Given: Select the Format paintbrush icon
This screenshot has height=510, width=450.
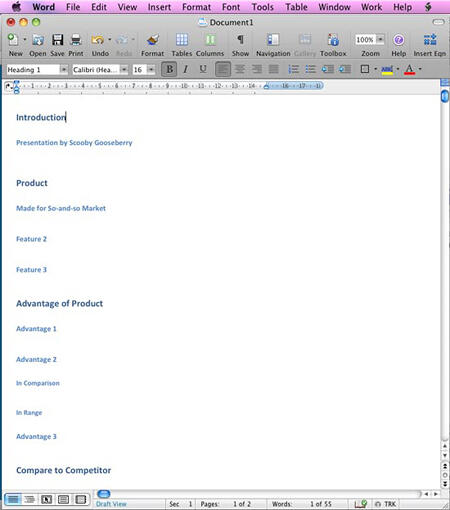Looking at the screenshot, I should pyautogui.click(x=153, y=40).
